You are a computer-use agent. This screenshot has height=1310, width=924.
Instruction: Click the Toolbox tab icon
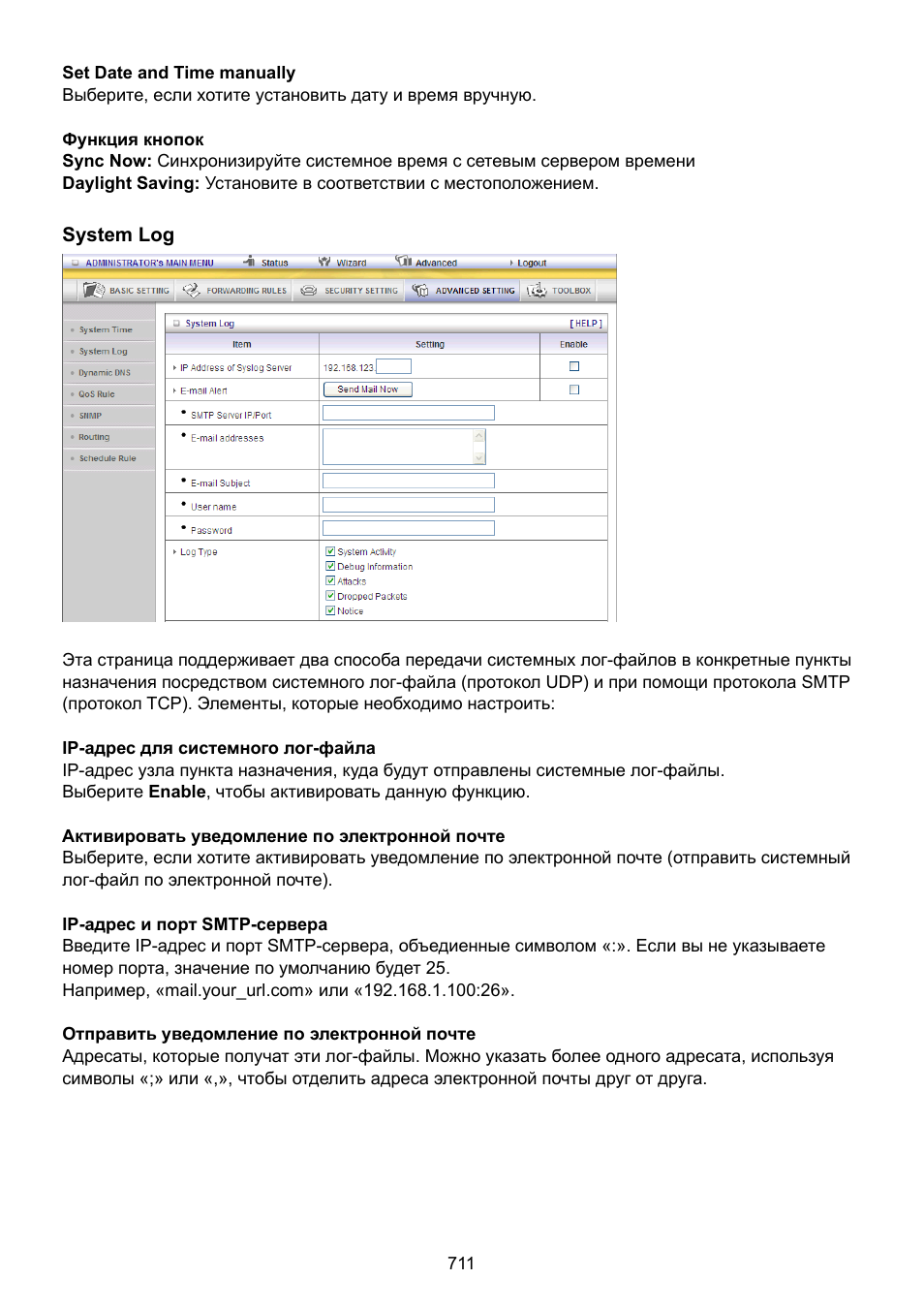tap(537, 290)
